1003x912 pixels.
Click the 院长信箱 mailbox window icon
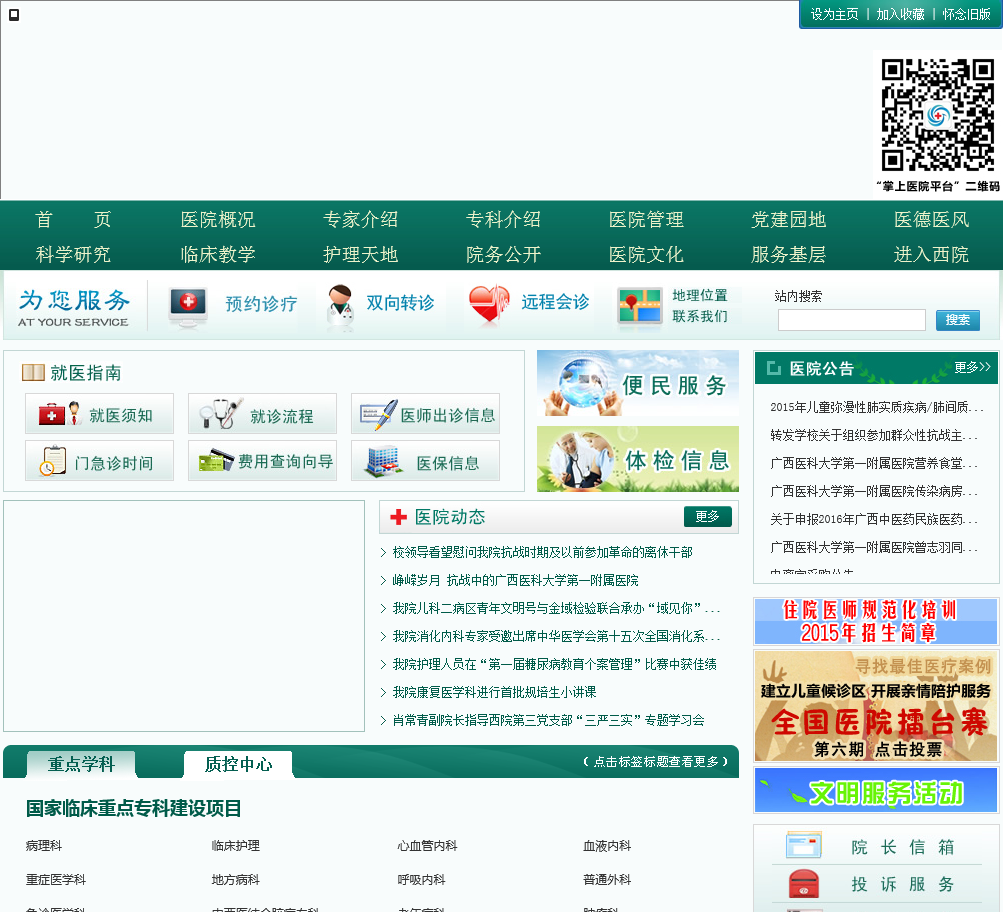coord(803,845)
